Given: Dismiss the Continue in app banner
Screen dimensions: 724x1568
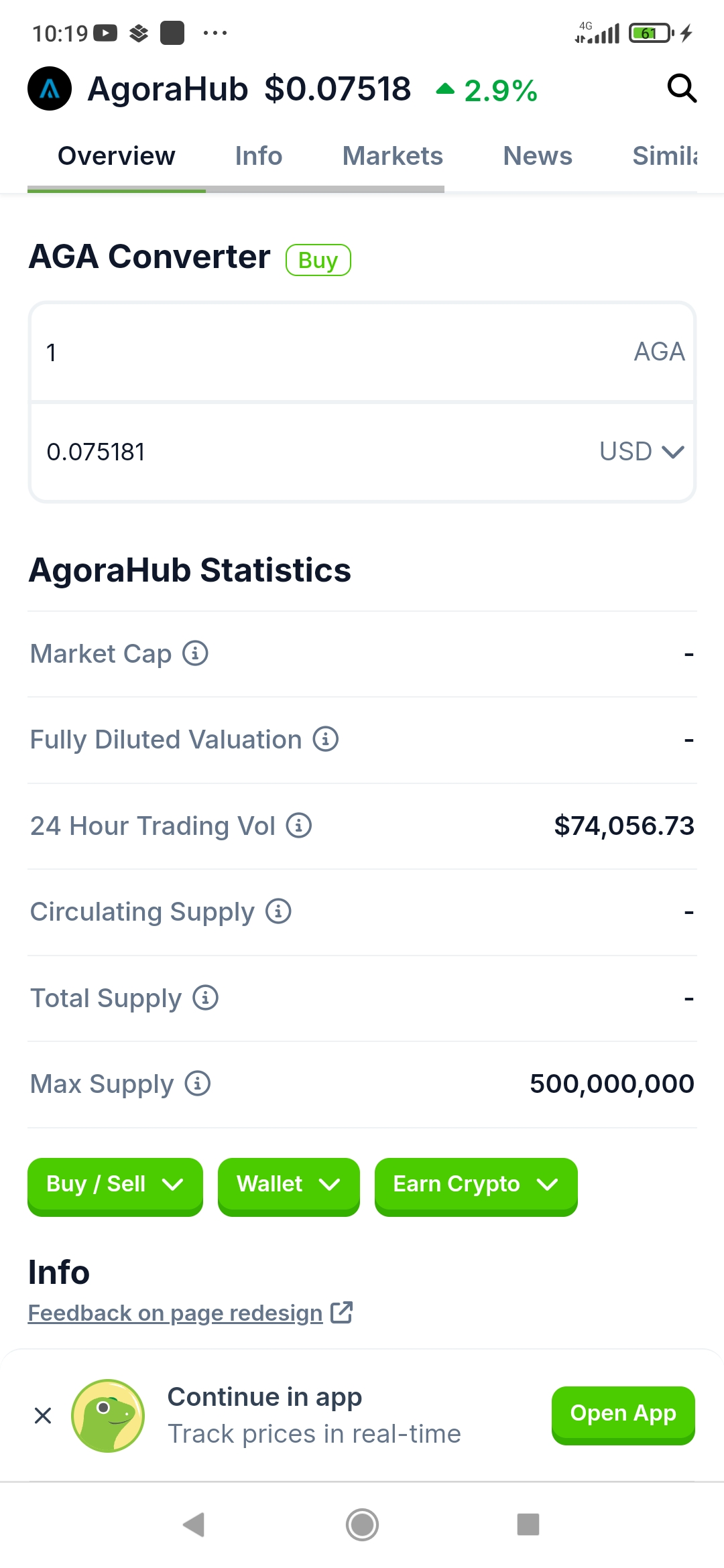Looking at the screenshot, I should (x=43, y=1415).
